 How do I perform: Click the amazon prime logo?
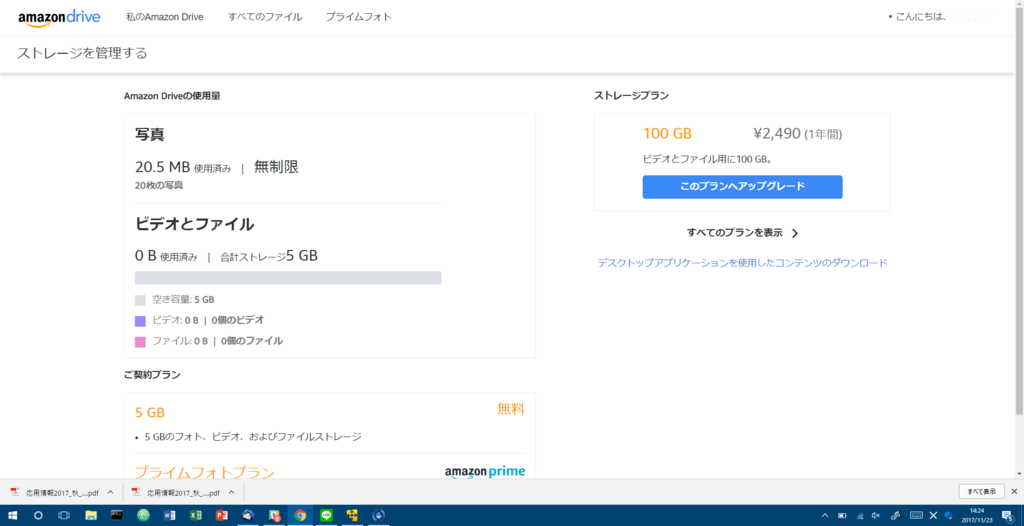coord(485,472)
